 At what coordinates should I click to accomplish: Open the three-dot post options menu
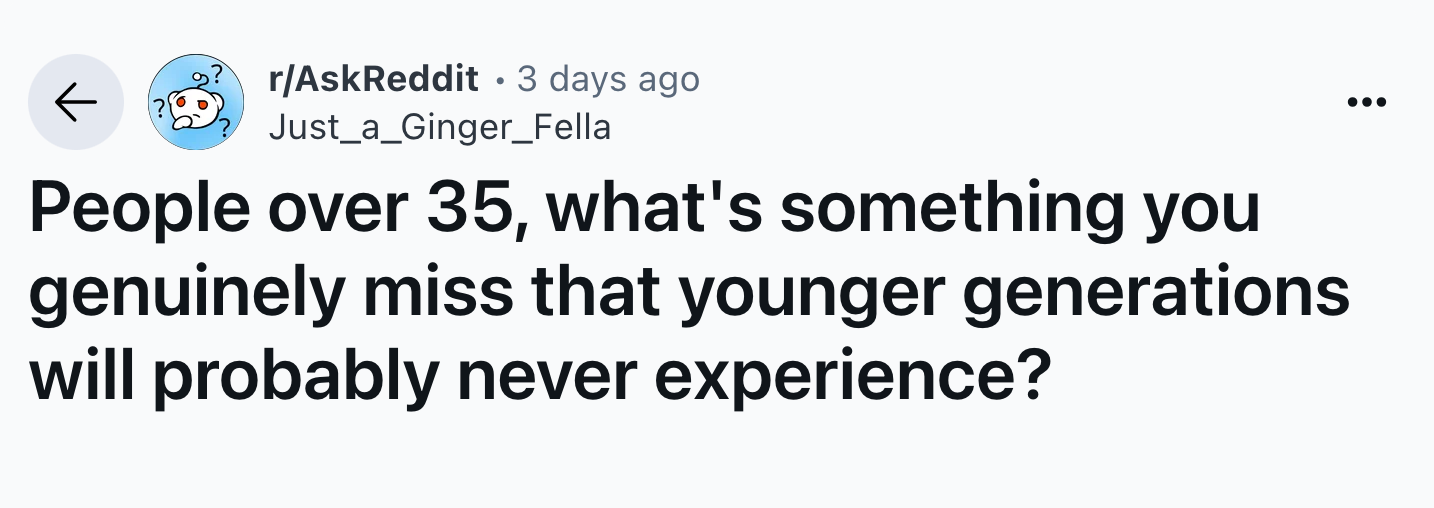1367,102
